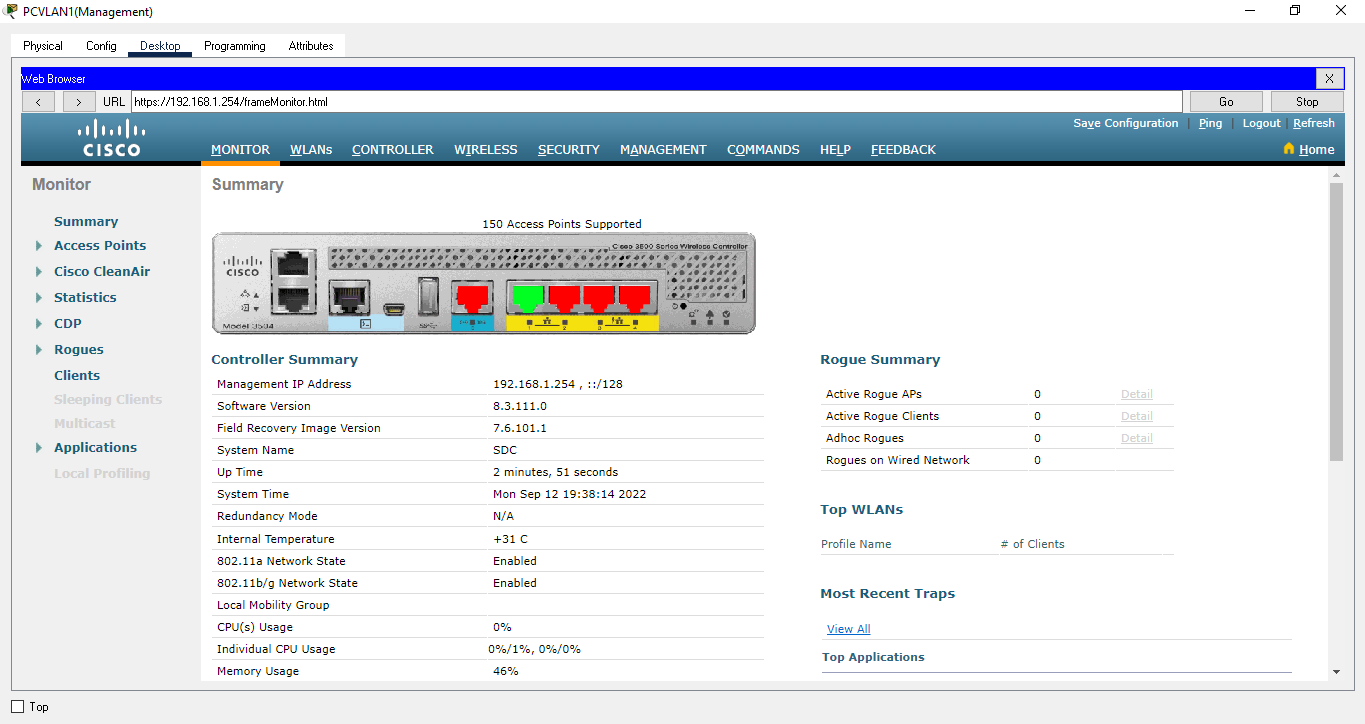Screen dimensions: 1365x724
Task: Click the scrollbar up arrow
Action: click(1336, 176)
